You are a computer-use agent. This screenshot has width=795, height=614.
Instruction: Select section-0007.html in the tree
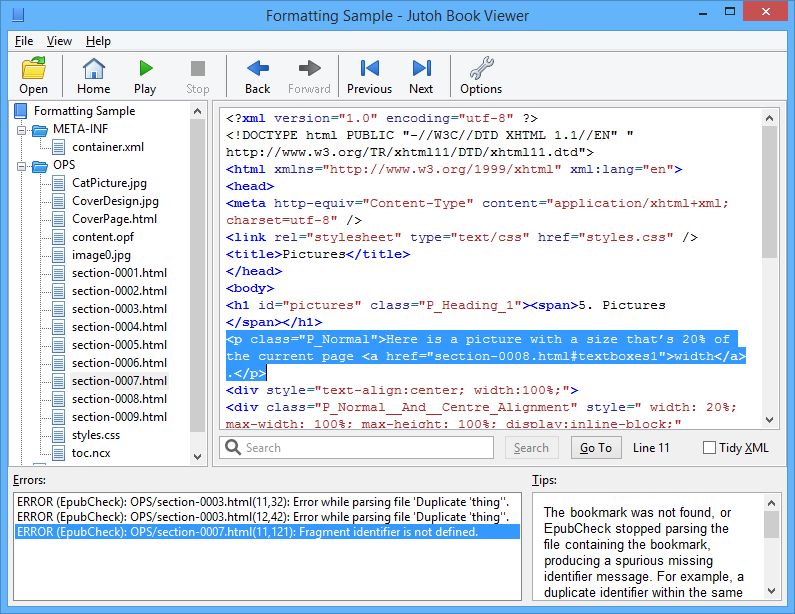(119, 381)
